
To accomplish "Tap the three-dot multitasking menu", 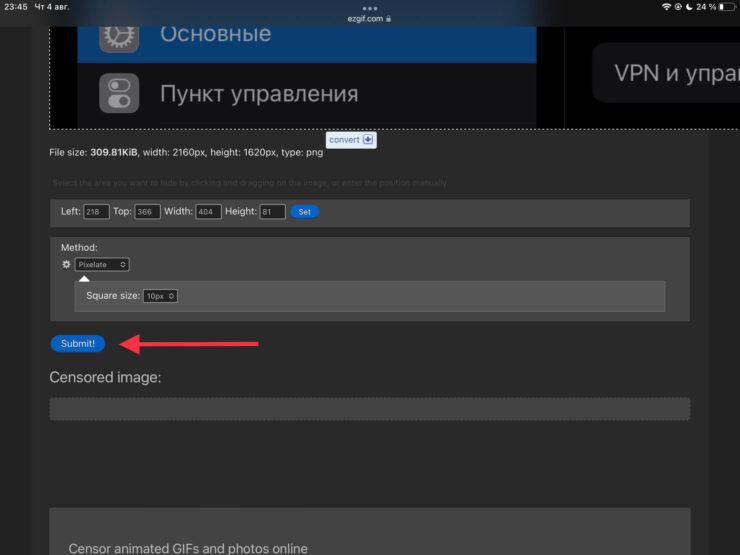I will pos(370,8).
